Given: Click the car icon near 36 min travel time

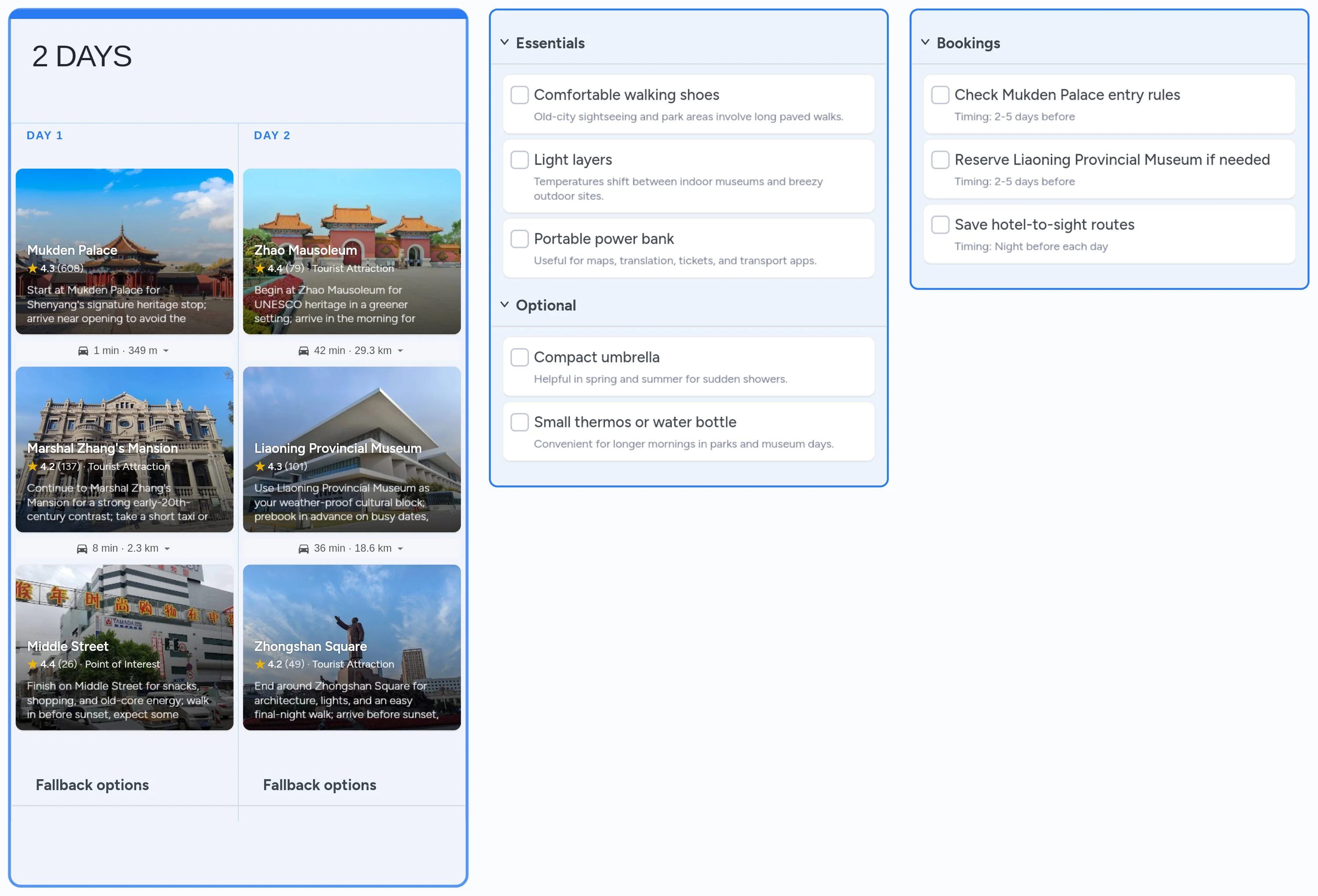Looking at the screenshot, I should pyautogui.click(x=304, y=549).
